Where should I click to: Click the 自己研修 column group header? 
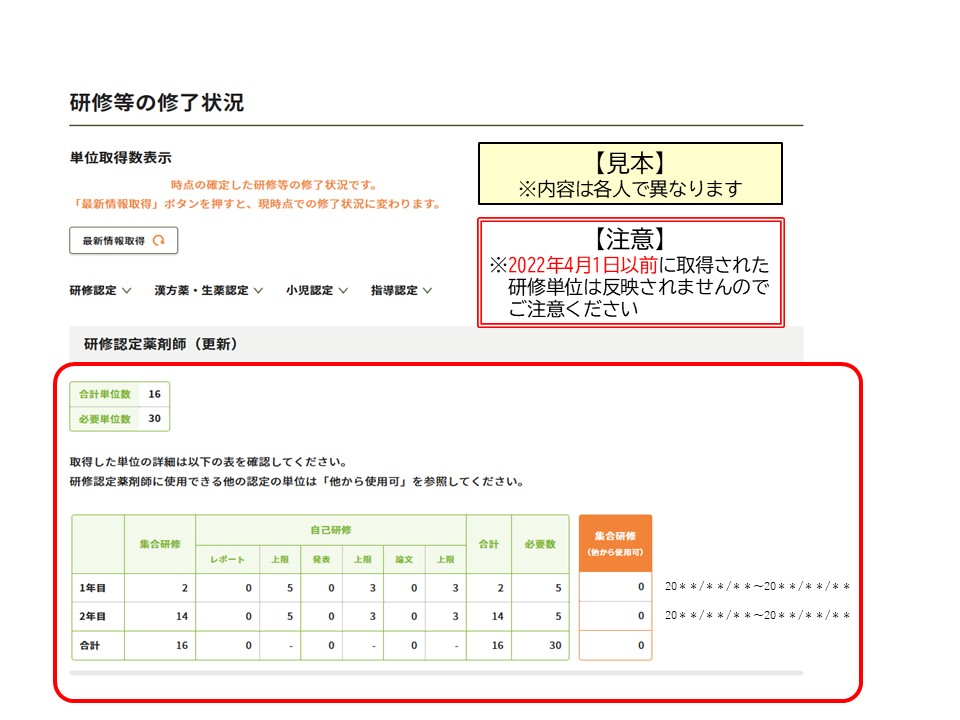(x=330, y=529)
